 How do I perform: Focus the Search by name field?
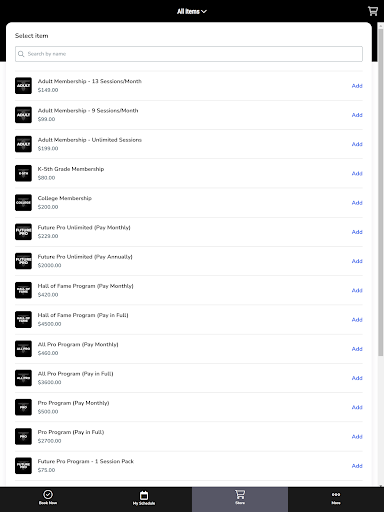point(189,54)
